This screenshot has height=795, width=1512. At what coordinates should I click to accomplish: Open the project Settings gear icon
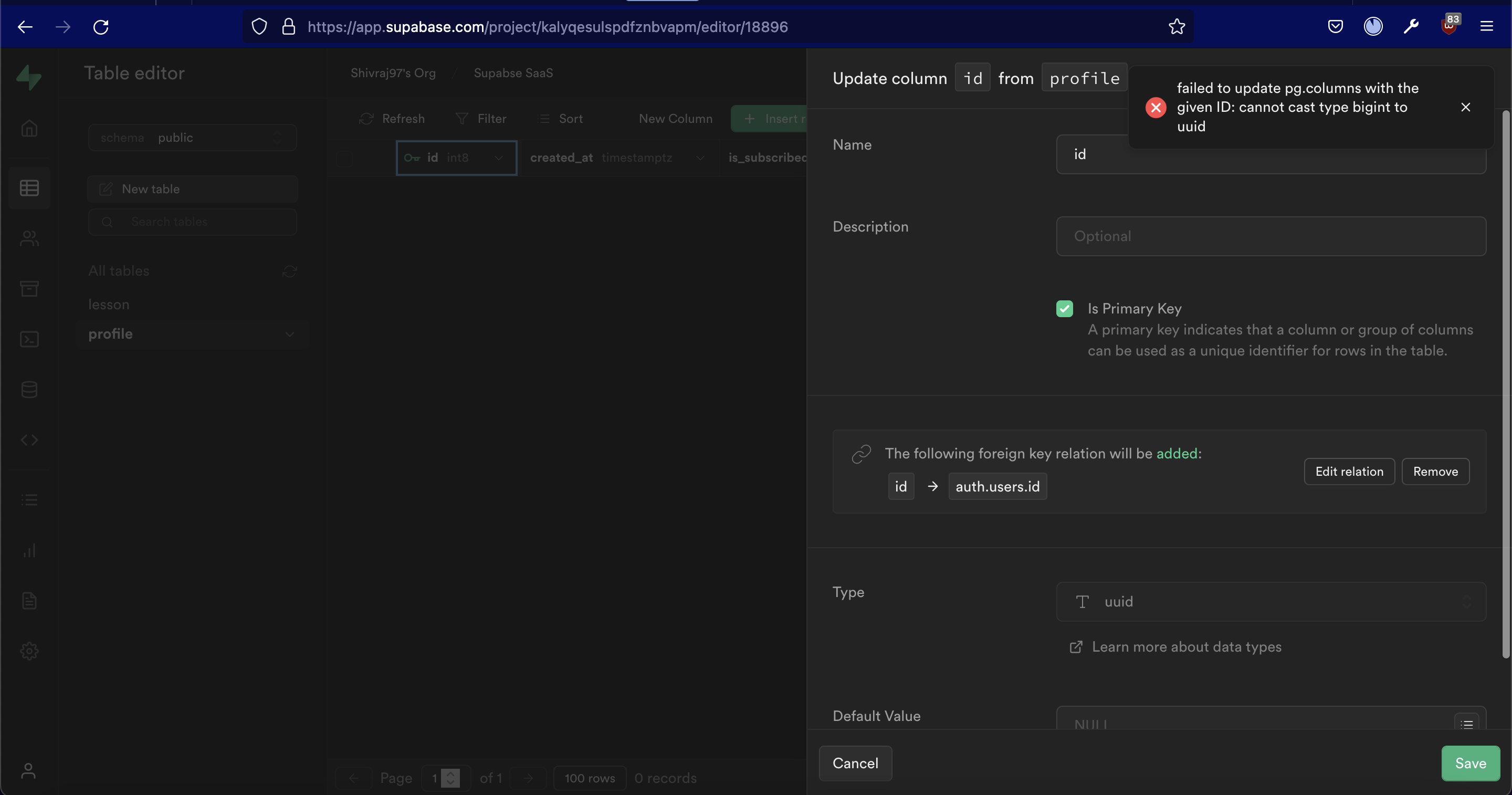29,651
